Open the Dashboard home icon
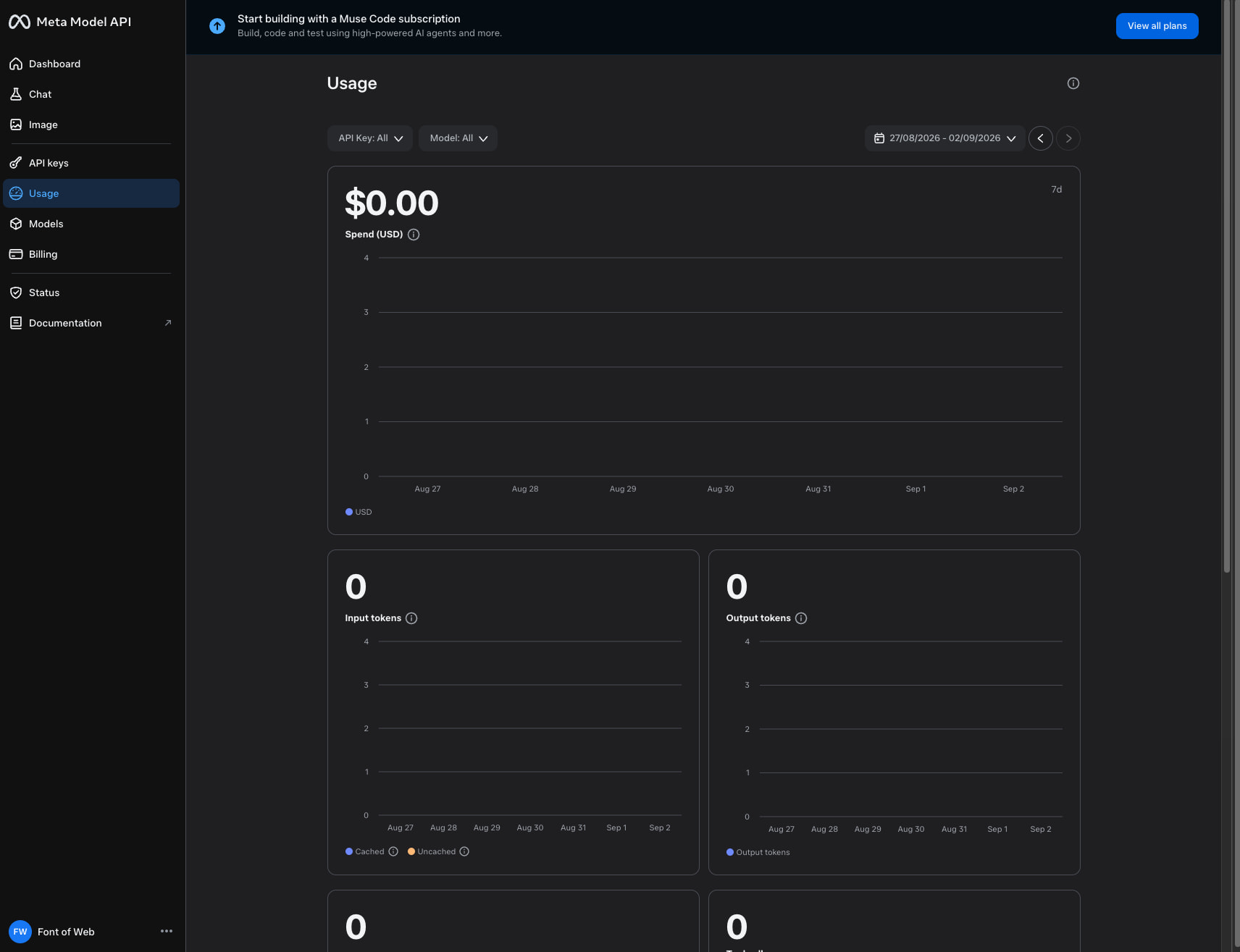Viewport: 1240px width, 952px height. pyautogui.click(x=16, y=64)
